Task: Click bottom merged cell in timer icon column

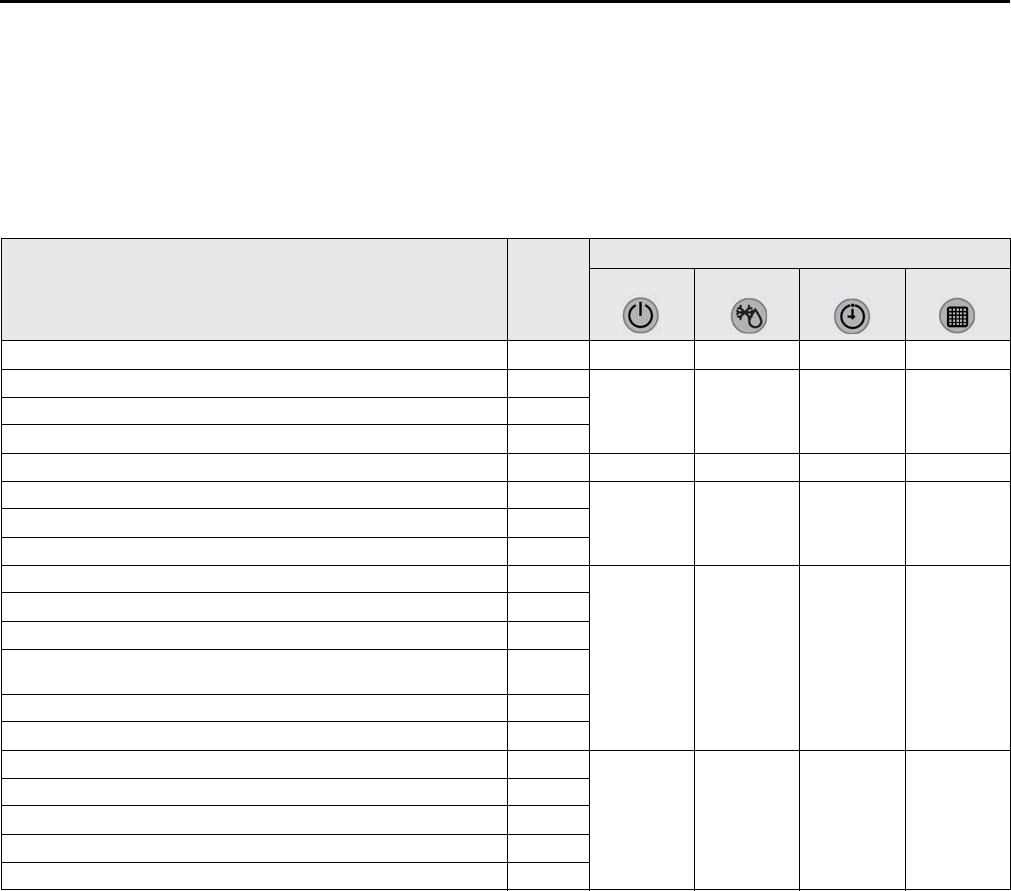Action: tap(853, 819)
